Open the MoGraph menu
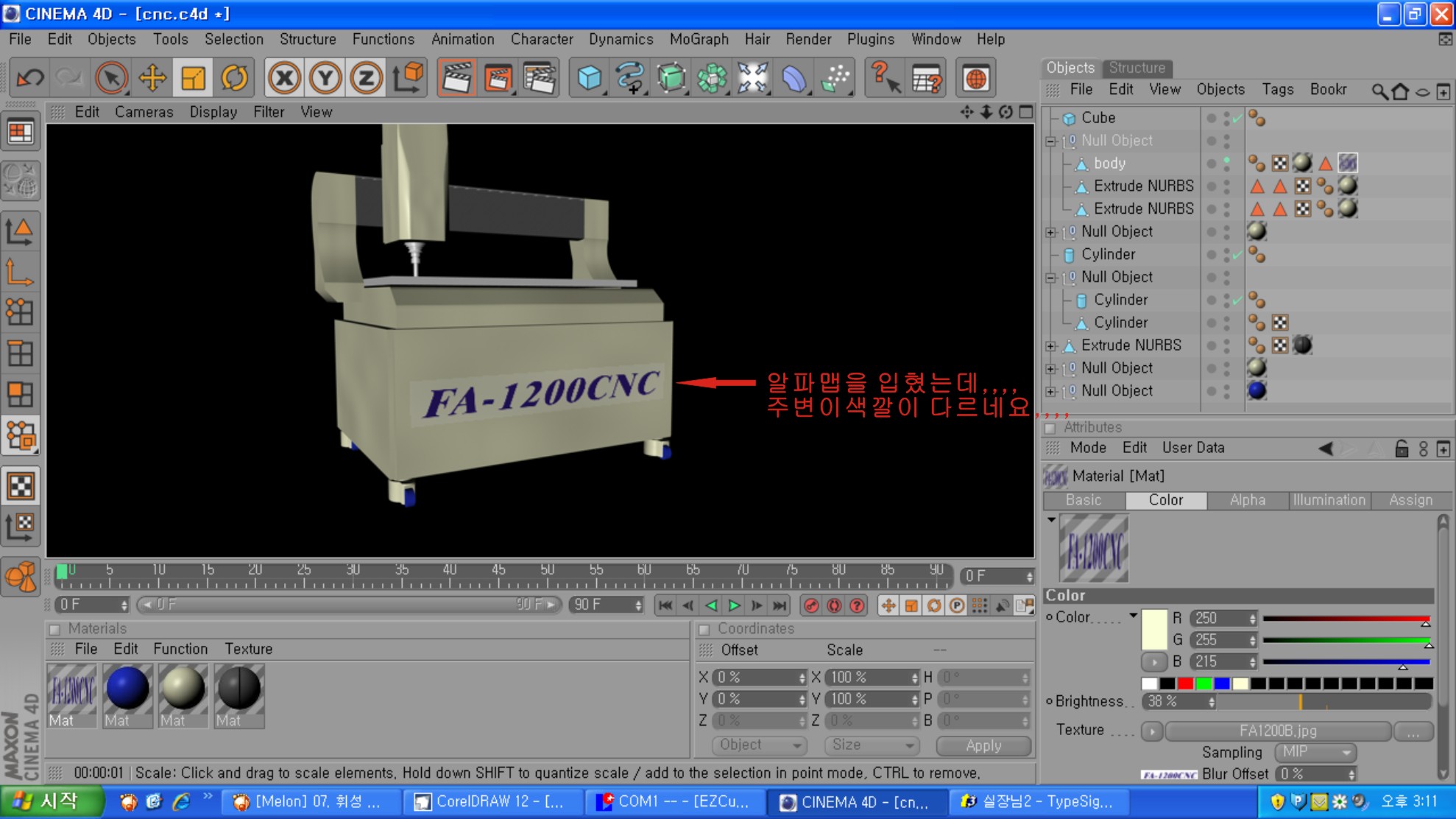Screen dimensions: 1456x819 pos(699,39)
